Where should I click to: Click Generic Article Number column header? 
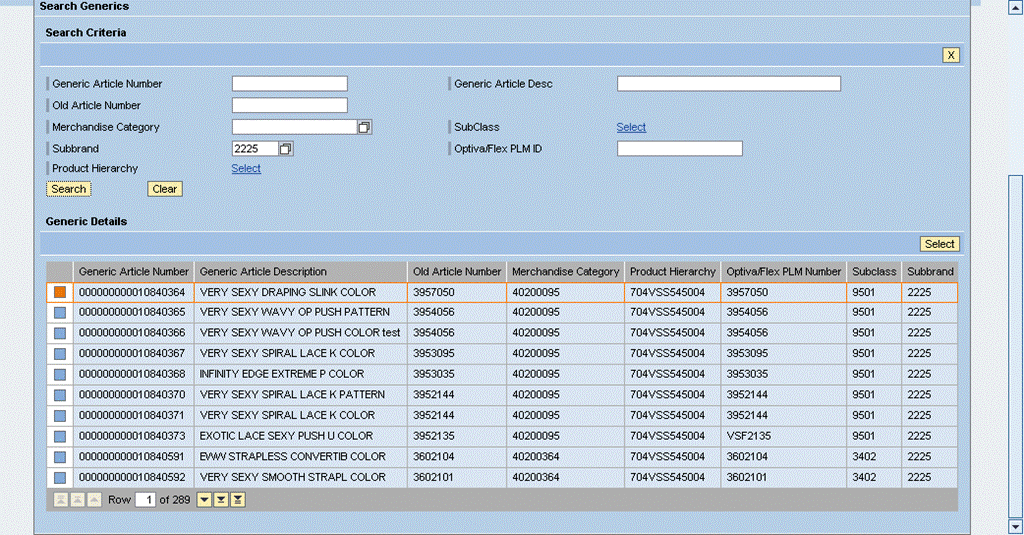pos(134,272)
